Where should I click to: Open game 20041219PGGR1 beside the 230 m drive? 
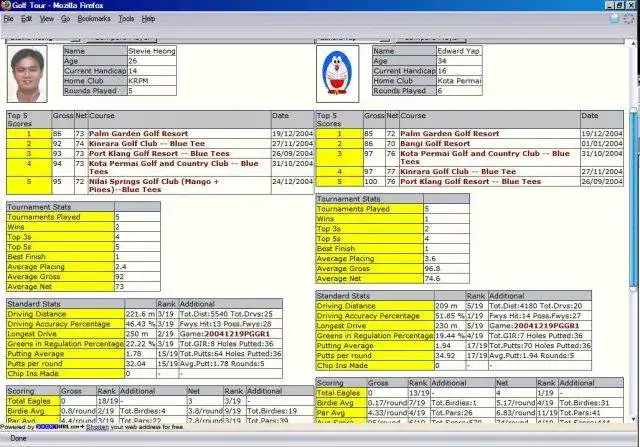coord(546,326)
